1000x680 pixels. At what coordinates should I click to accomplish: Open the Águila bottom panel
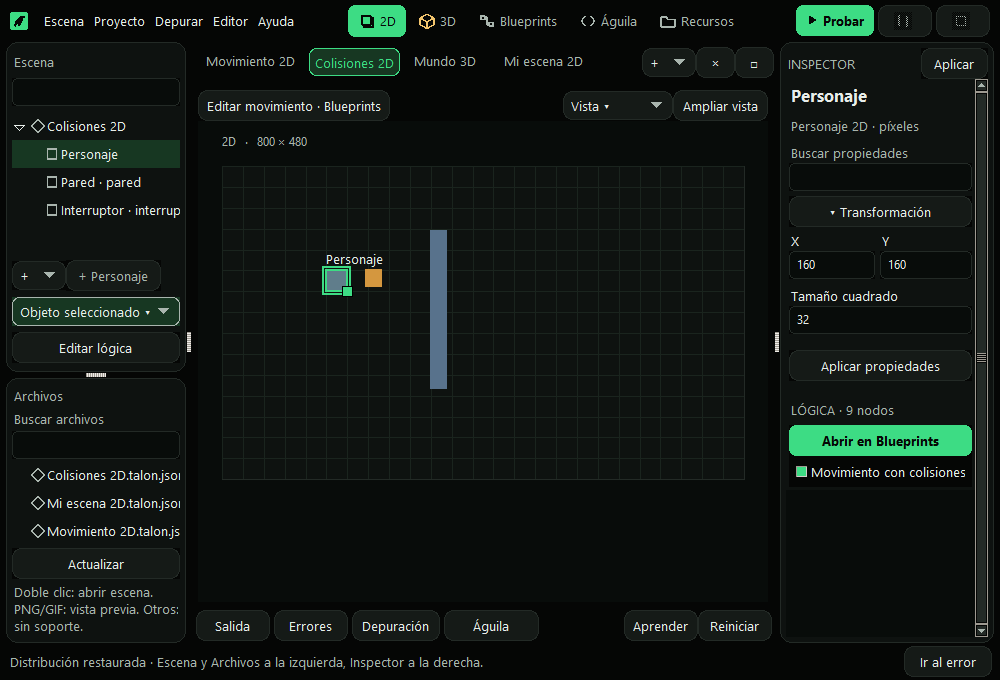490,626
